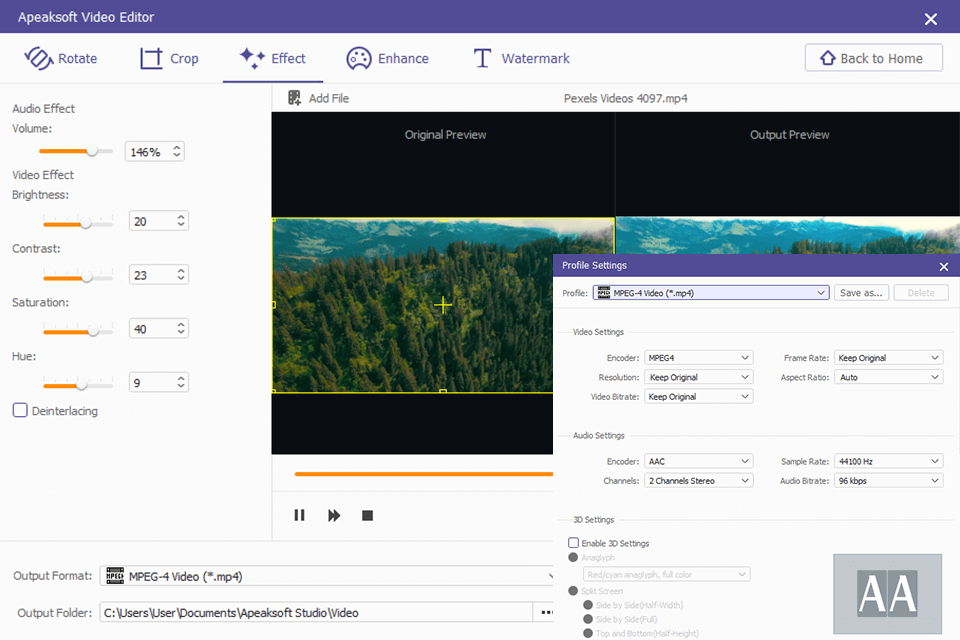Screen dimensions: 960x640
Task: Choose Top and Bottom (Half-Height) option
Action: 588,633
